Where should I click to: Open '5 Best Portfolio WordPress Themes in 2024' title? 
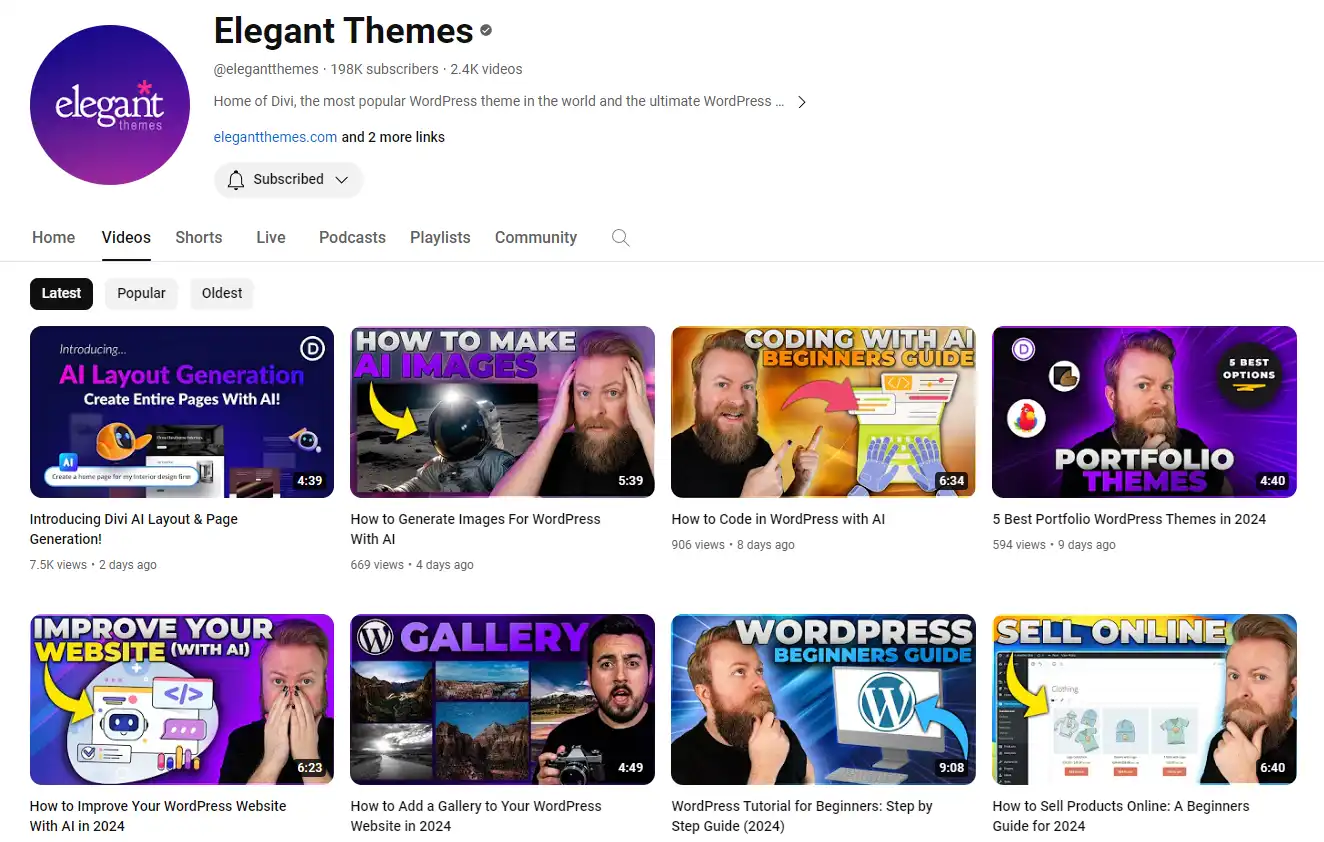[x=1129, y=519]
